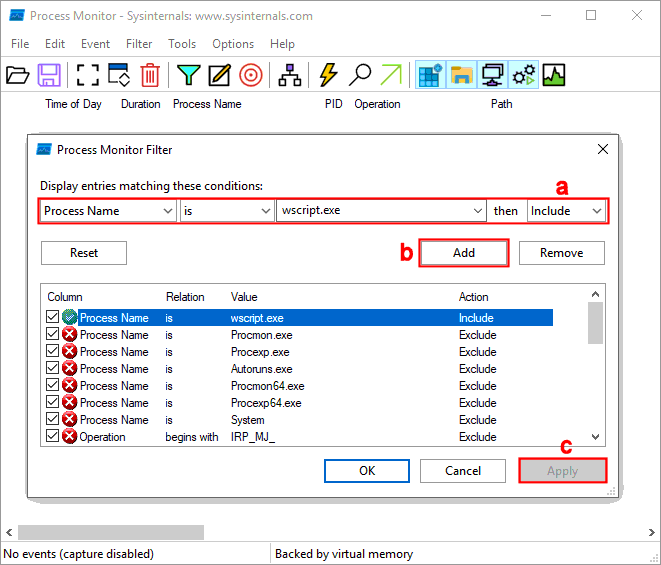Open the Process Name column dropdown
The height and width of the screenshot is (565, 661).
(x=108, y=211)
